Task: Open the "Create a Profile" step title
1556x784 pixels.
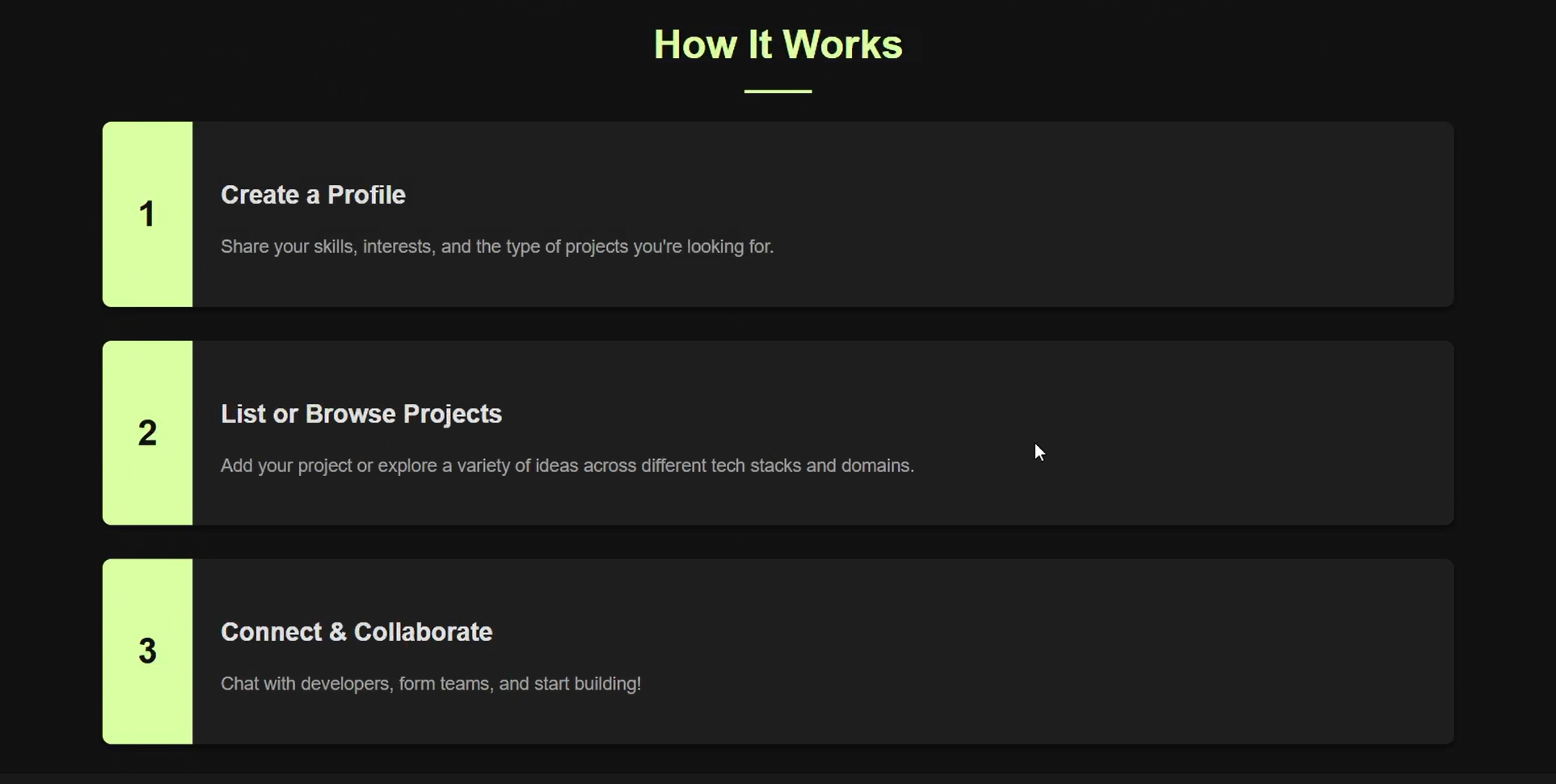Action: (x=313, y=195)
